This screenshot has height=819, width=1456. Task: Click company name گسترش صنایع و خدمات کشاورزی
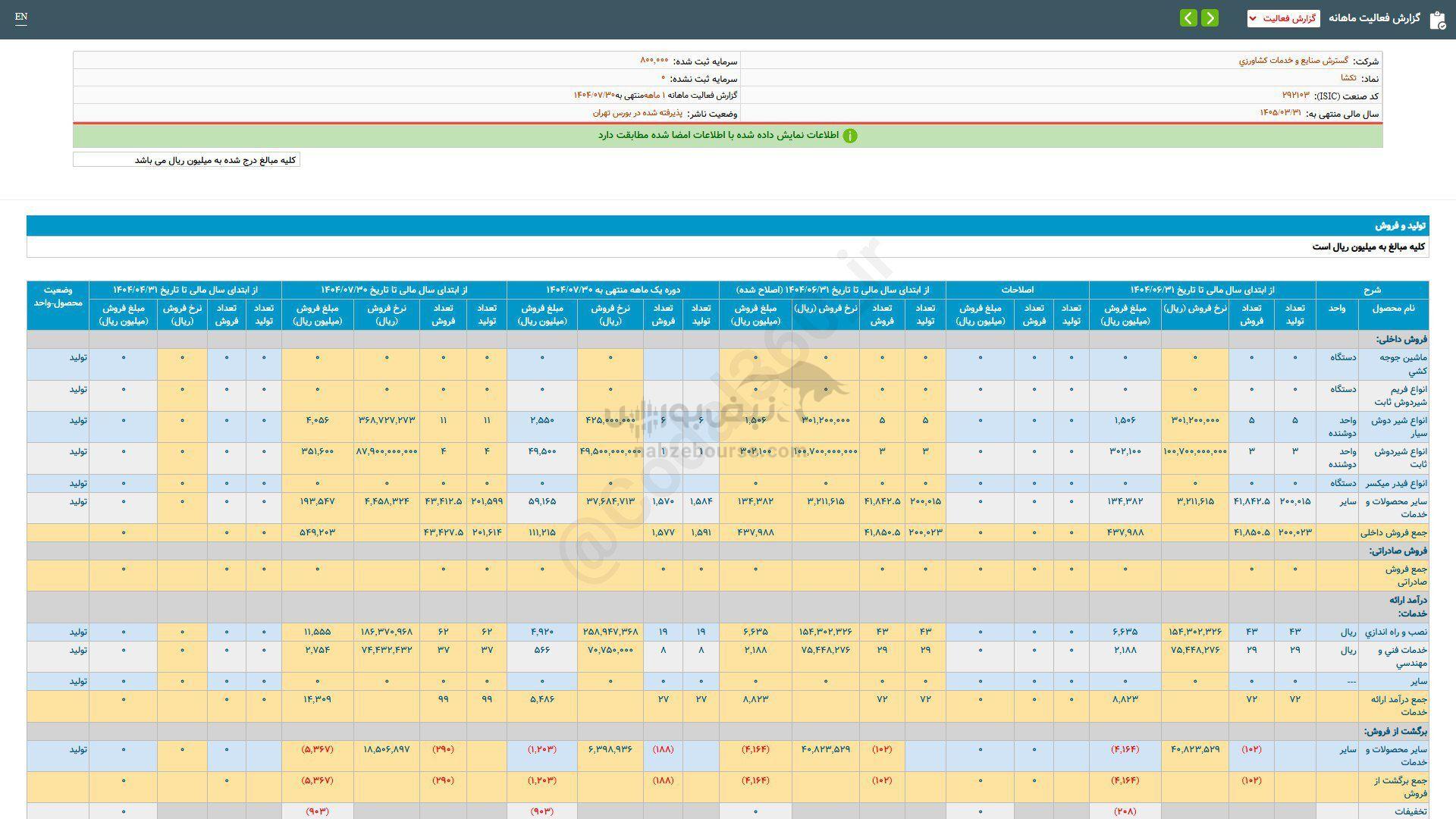(x=1293, y=61)
